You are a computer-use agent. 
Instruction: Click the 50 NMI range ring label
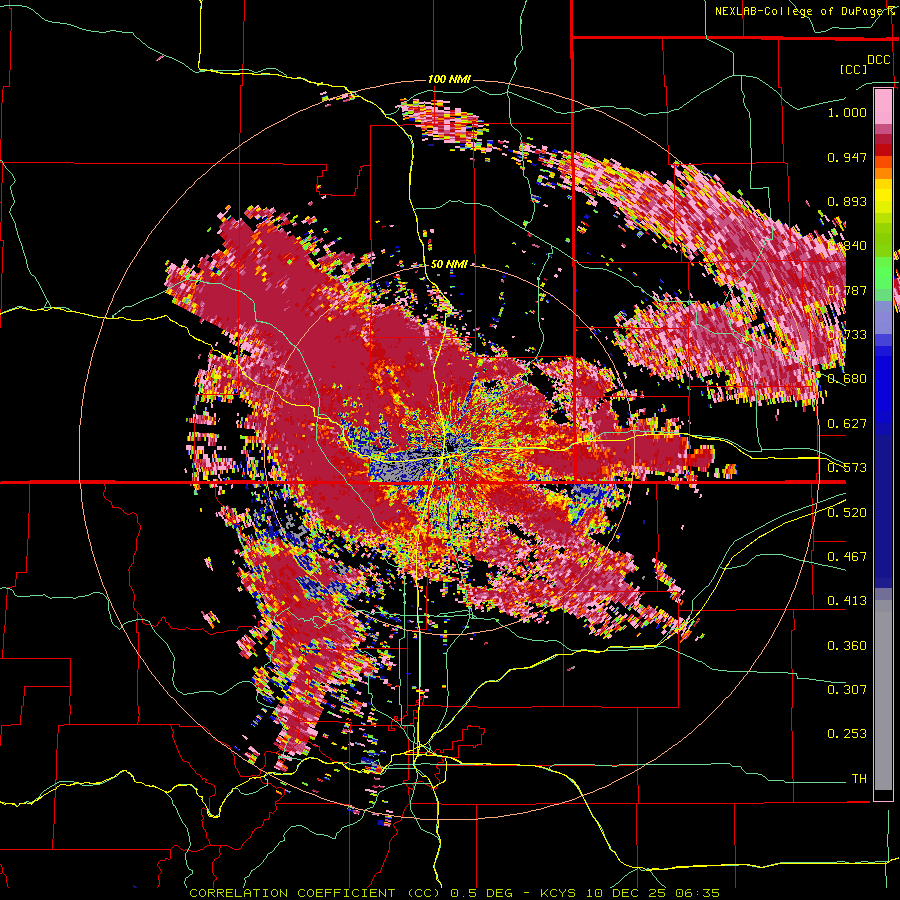(x=449, y=264)
